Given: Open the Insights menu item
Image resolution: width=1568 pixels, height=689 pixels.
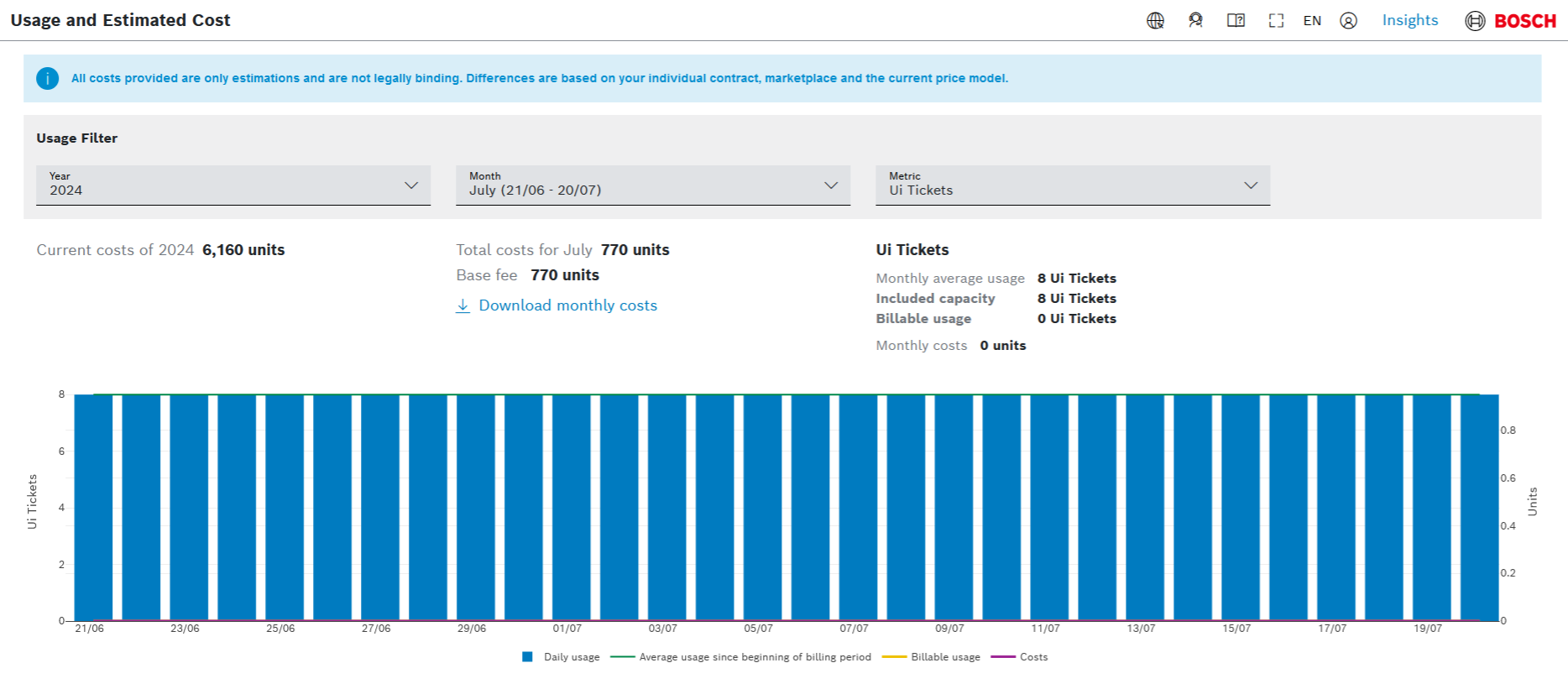Looking at the screenshot, I should [x=1409, y=20].
